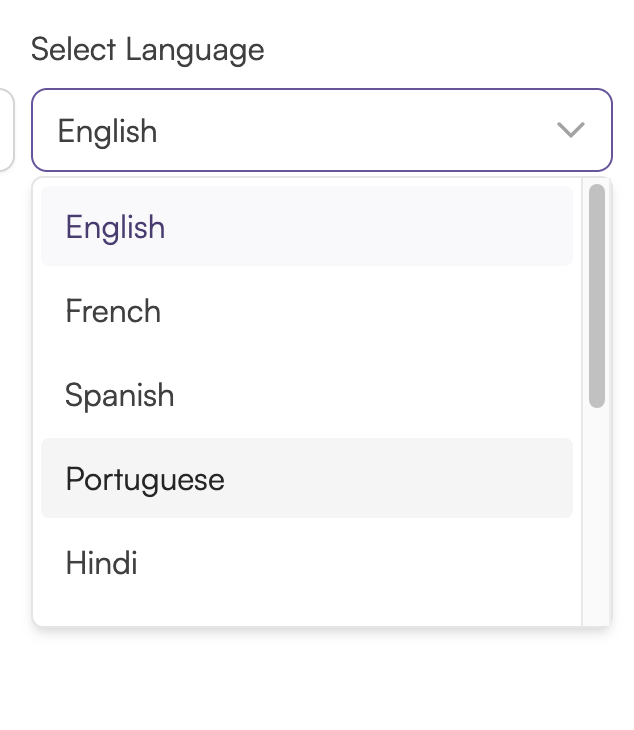634x730 pixels.
Task: Switch the language to French
Action: (307, 311)
